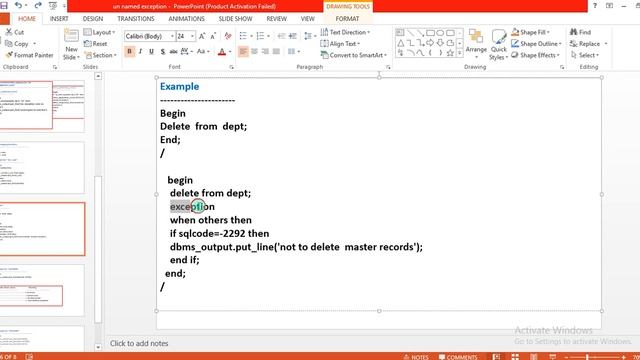The width and height of the screenshot is (640, 360).
Task: Click the Save icon in title bar
Action: point(4,5)
